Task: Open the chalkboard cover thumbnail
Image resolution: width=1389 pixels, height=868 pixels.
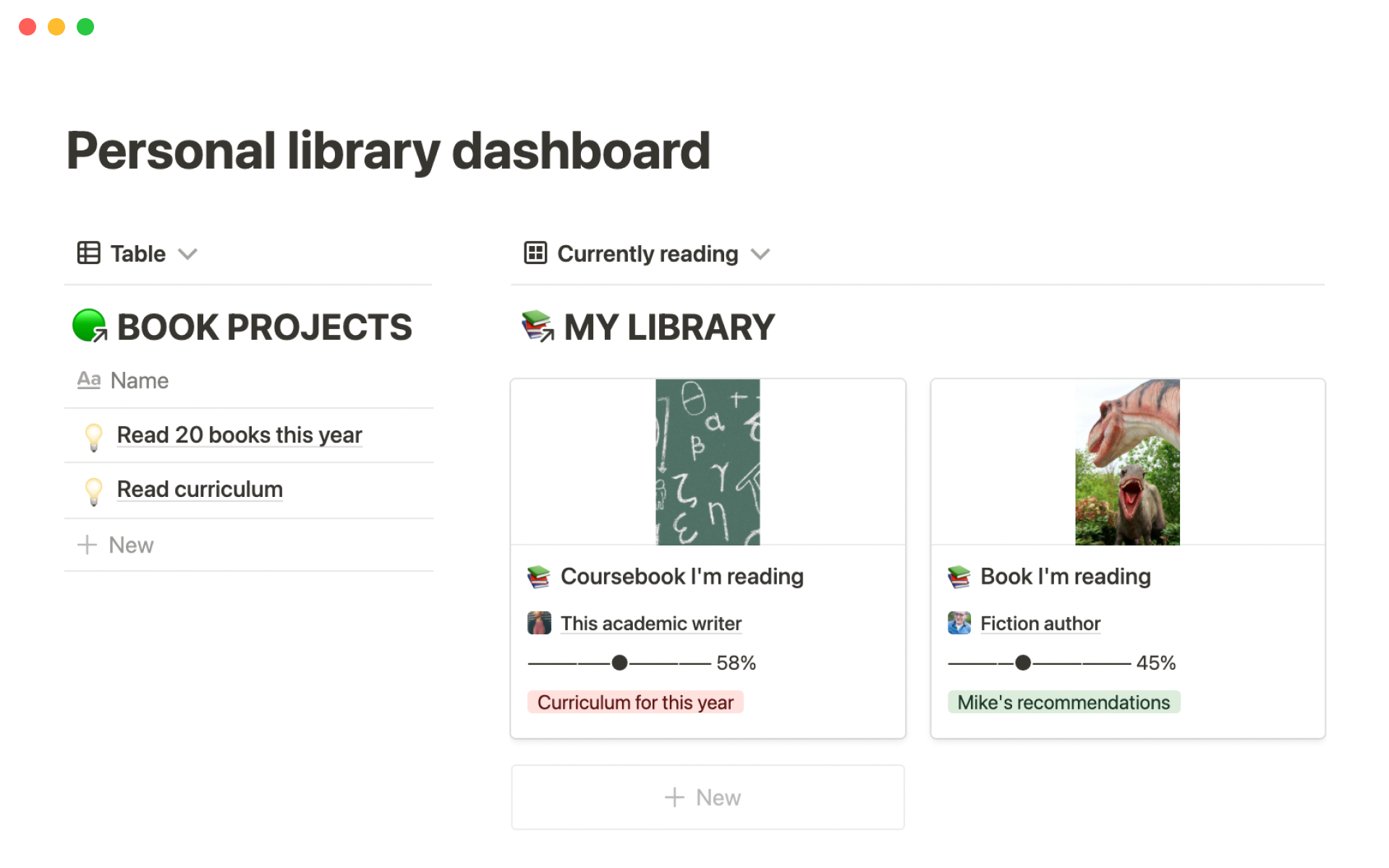Action: tap(708, 461)
